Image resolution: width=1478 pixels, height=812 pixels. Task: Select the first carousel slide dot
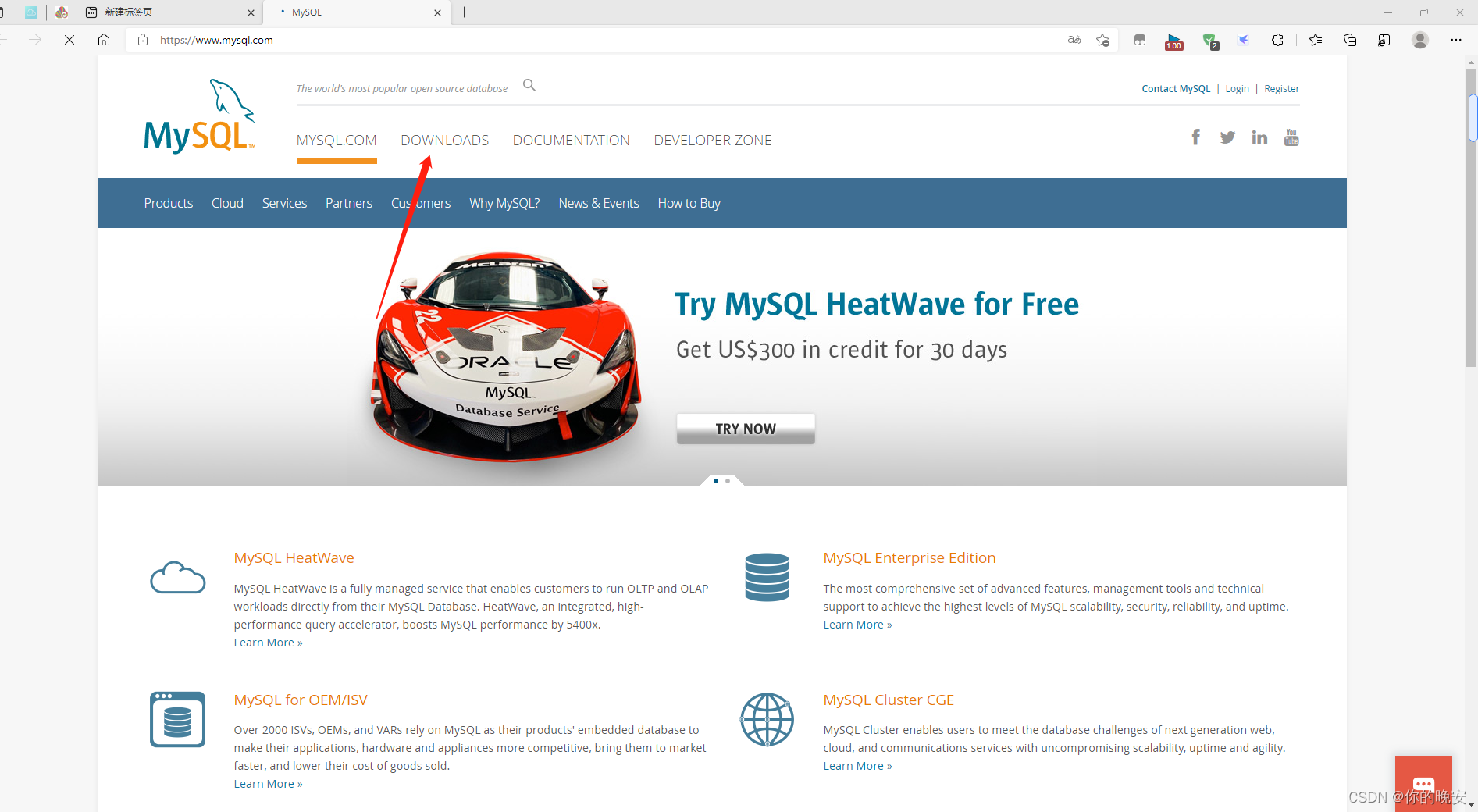click(x=716, y=481)
